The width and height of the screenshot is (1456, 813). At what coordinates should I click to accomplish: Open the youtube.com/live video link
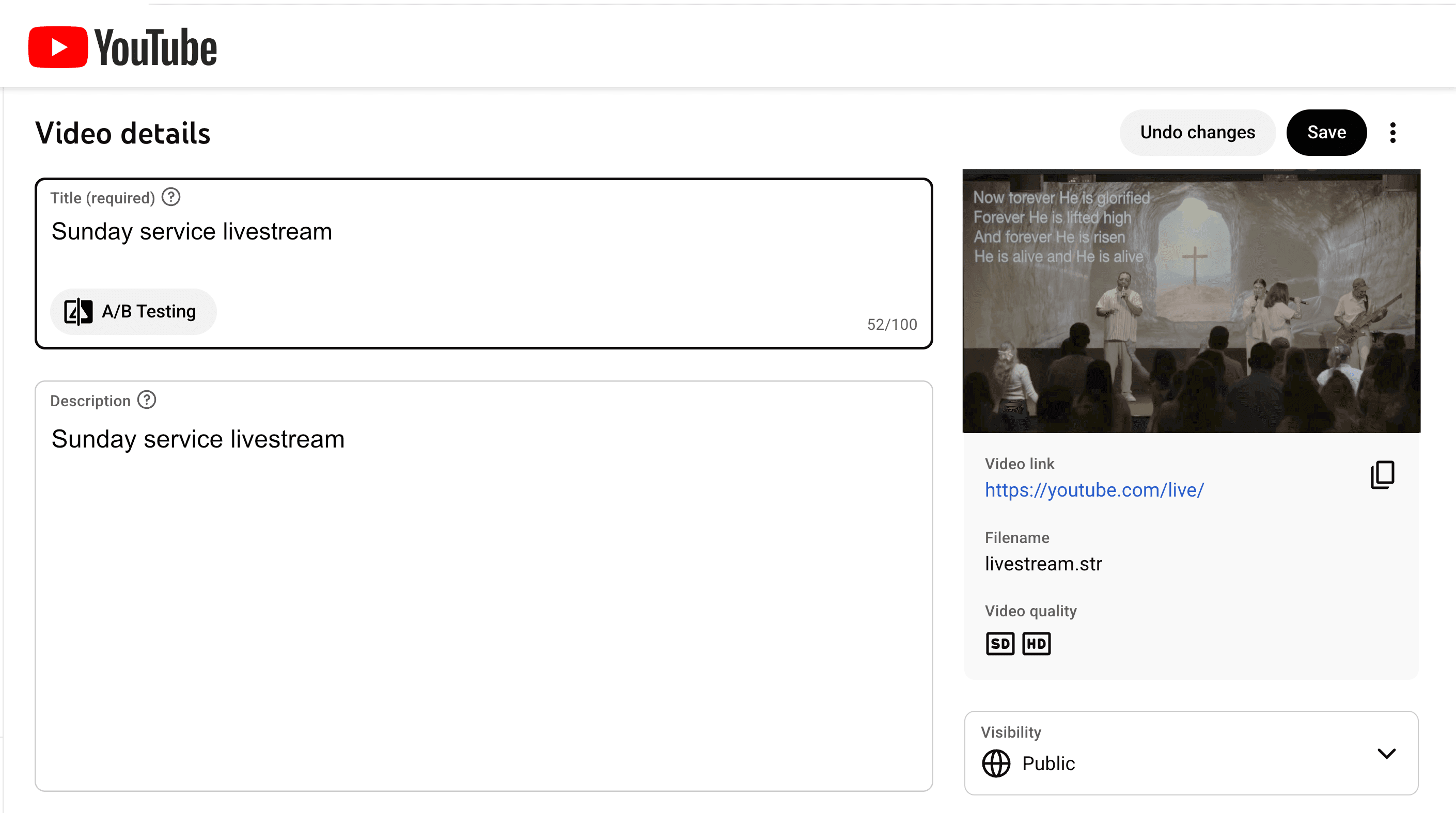click(1094, 490)
